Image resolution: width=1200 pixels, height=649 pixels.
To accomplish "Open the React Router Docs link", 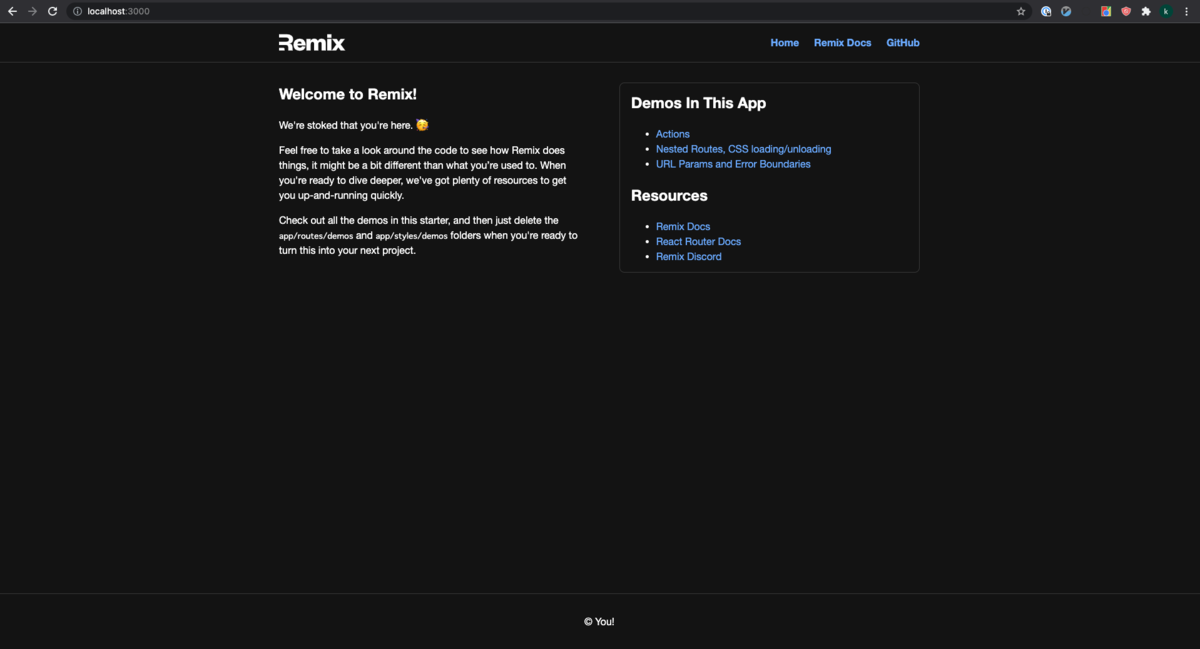I will tap(698, 242).
